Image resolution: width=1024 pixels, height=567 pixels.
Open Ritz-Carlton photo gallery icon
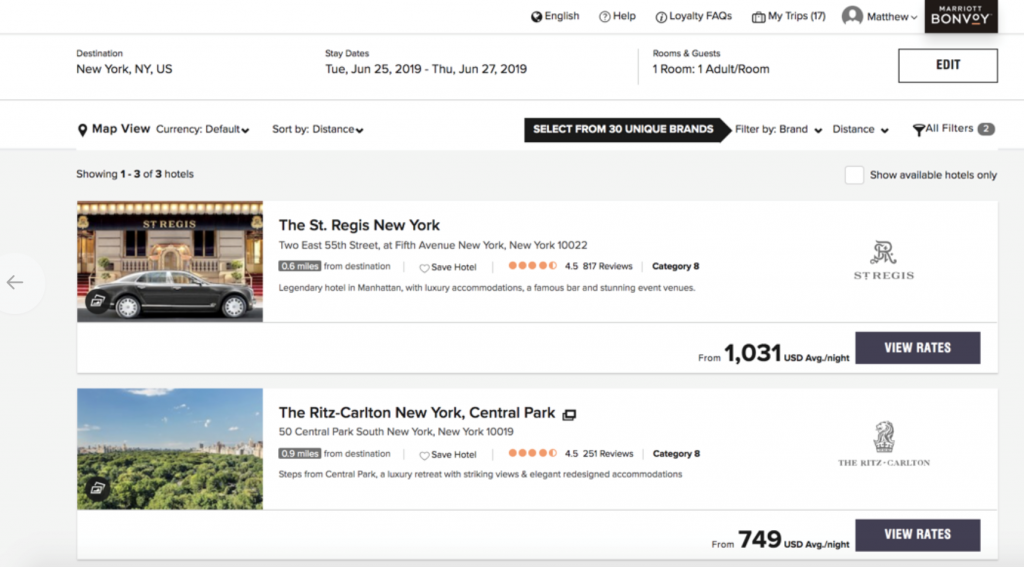(97, 488)
